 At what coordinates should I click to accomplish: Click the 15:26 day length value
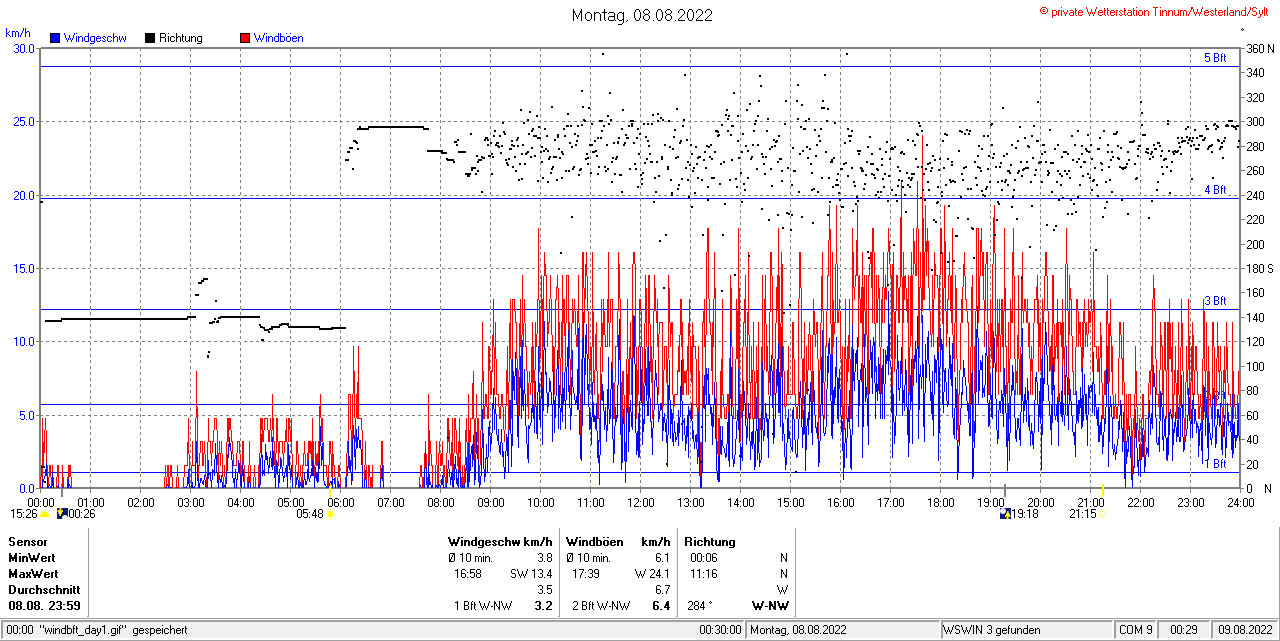[x=24, y=514]
